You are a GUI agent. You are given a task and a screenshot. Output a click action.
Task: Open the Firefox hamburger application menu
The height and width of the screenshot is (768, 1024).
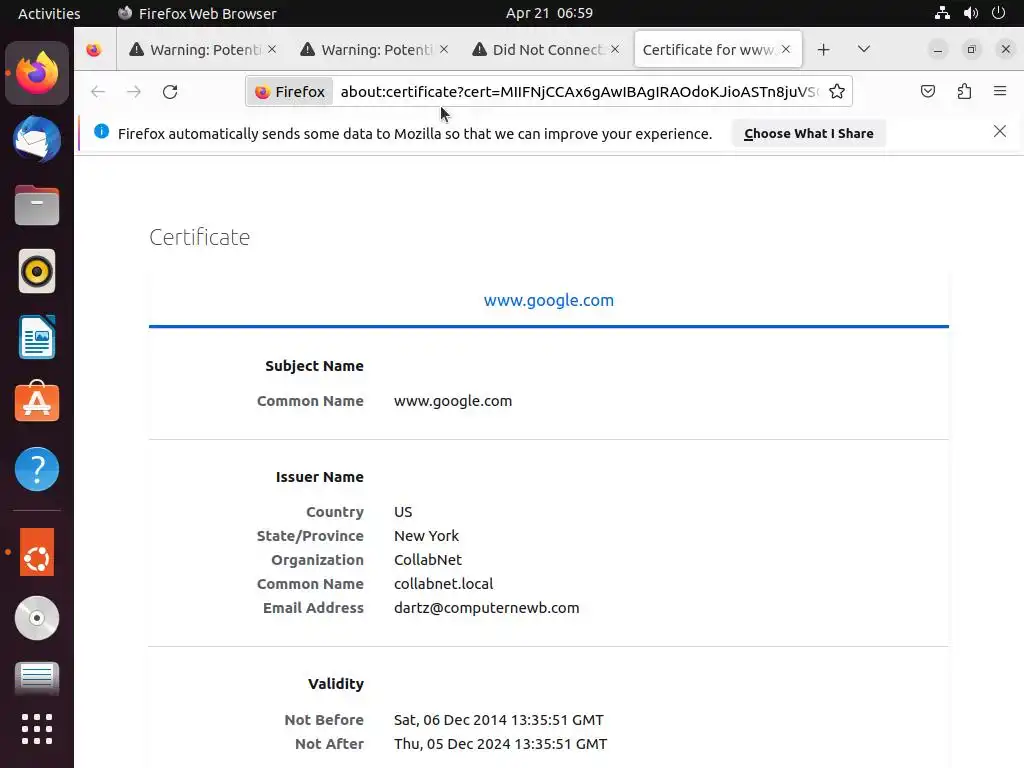pos(1000,91)
